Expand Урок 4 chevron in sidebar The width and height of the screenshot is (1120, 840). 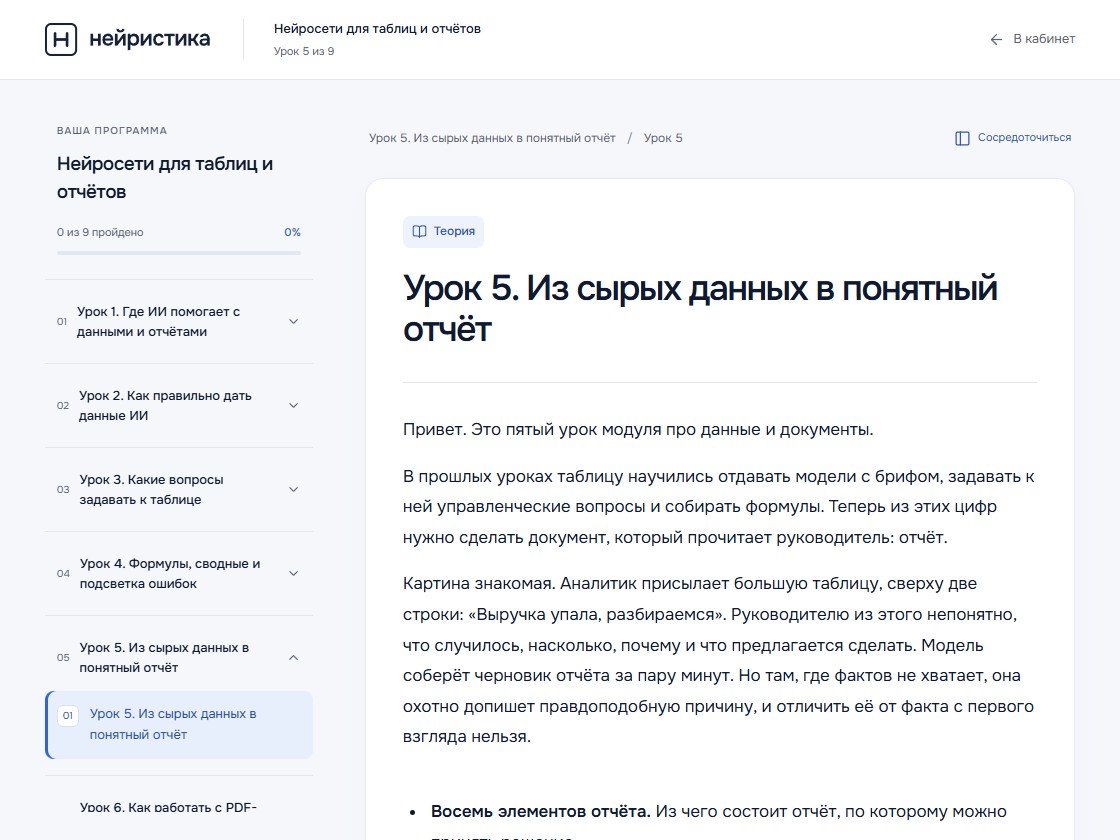[294, 574]
